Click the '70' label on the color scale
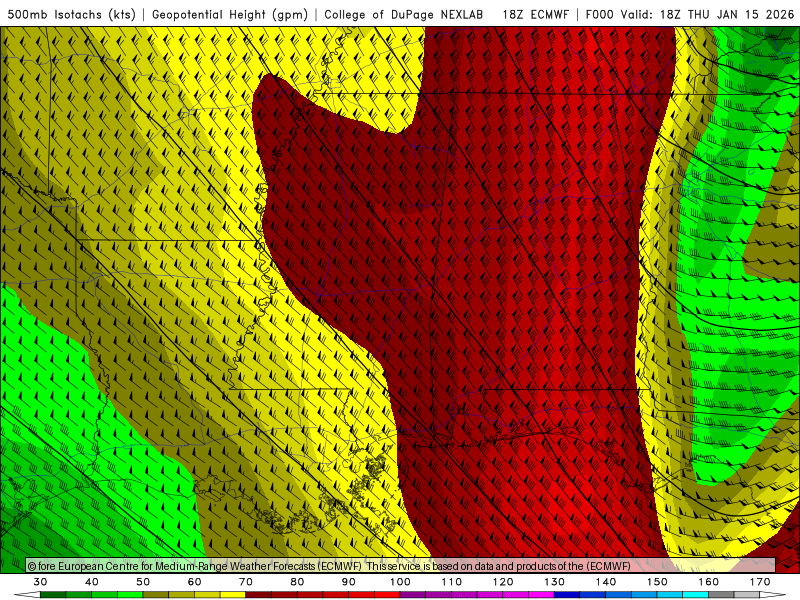Image resolution: width=800 pixels, height=600 pixels. tap(246, 582)
